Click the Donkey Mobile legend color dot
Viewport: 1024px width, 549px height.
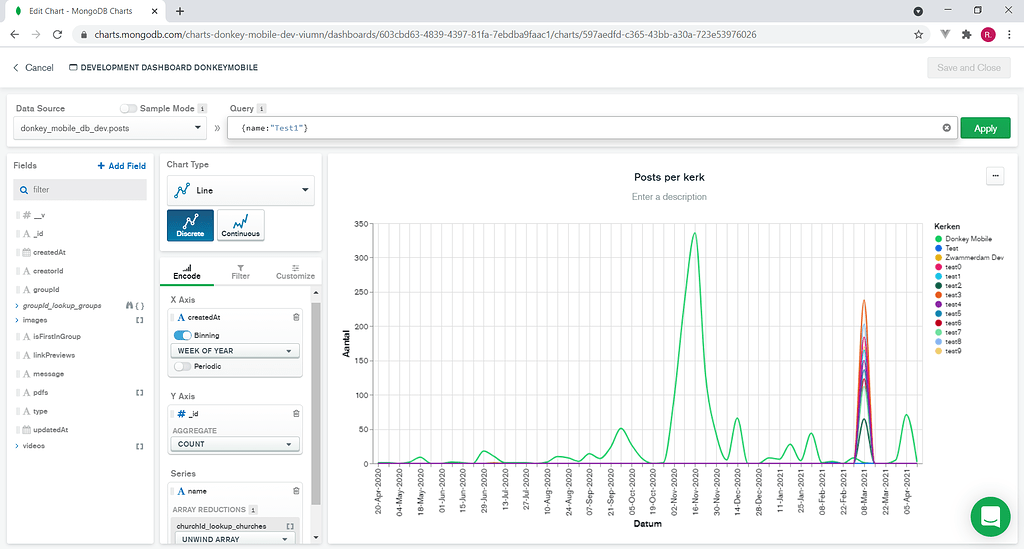point(938,239)
